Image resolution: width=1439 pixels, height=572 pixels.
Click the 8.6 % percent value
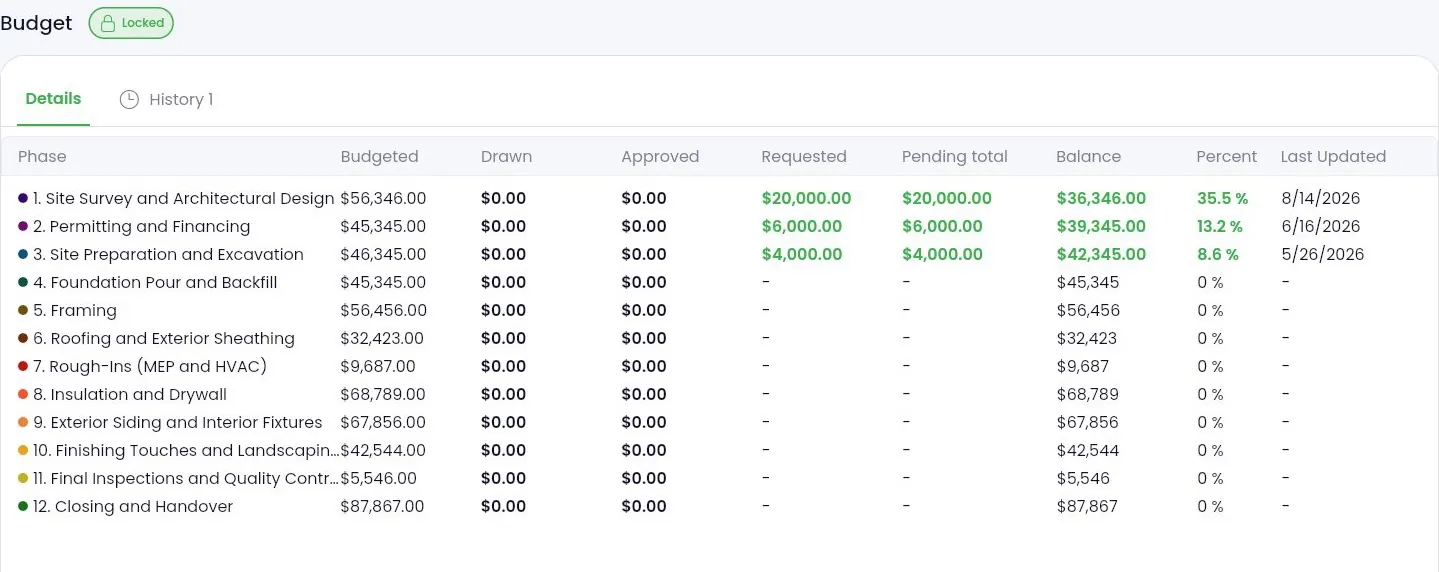click(x=1217, y=254)
